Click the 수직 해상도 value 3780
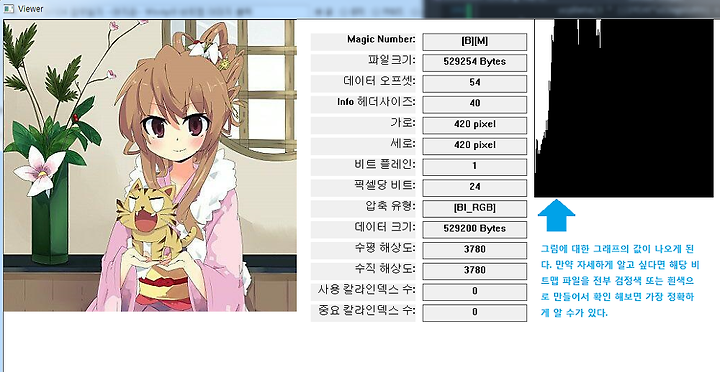The height and width of the screenshot is (372, 720). coord(474,271)
